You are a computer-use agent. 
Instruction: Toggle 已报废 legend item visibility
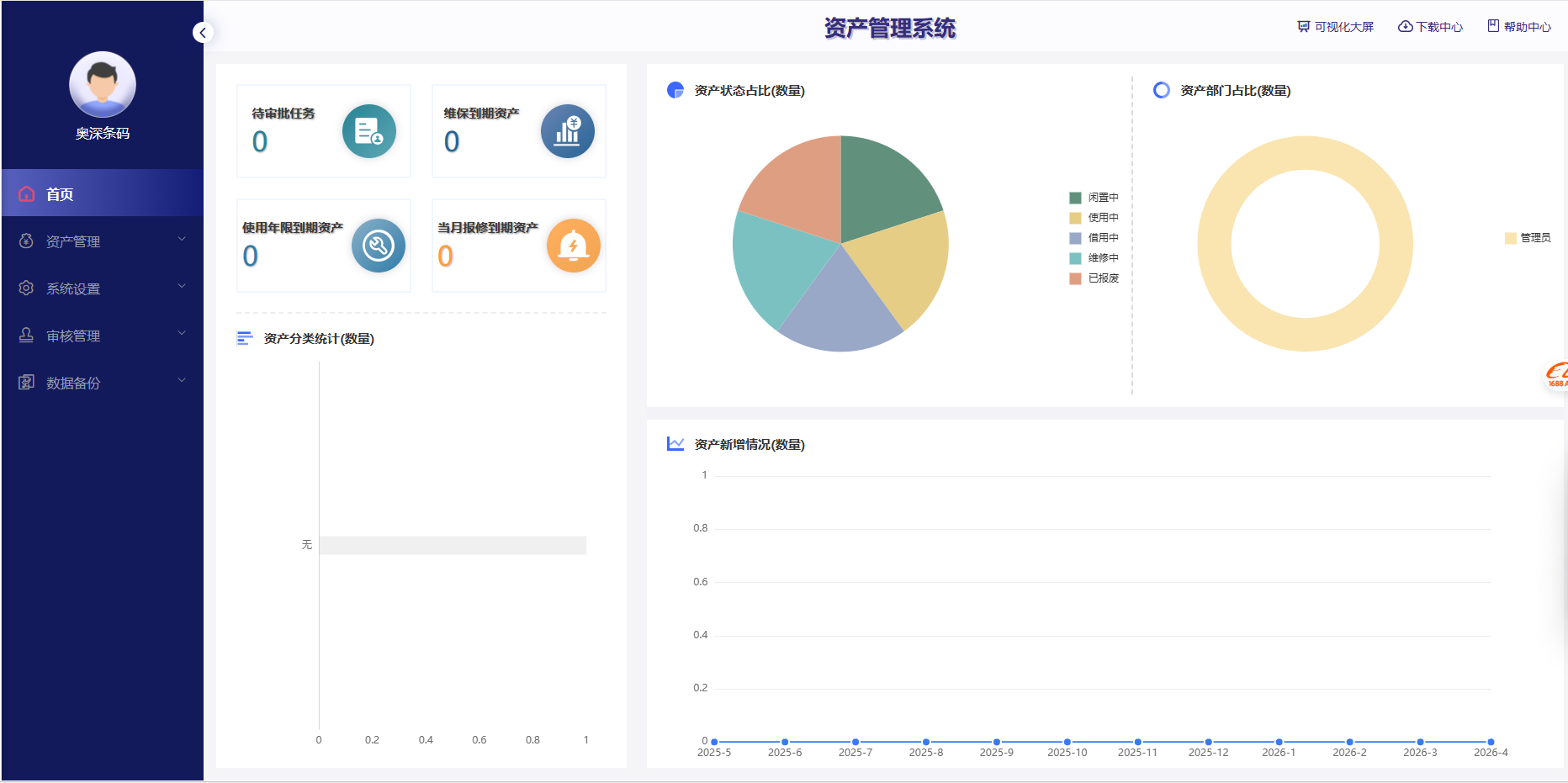[1094, 278]
